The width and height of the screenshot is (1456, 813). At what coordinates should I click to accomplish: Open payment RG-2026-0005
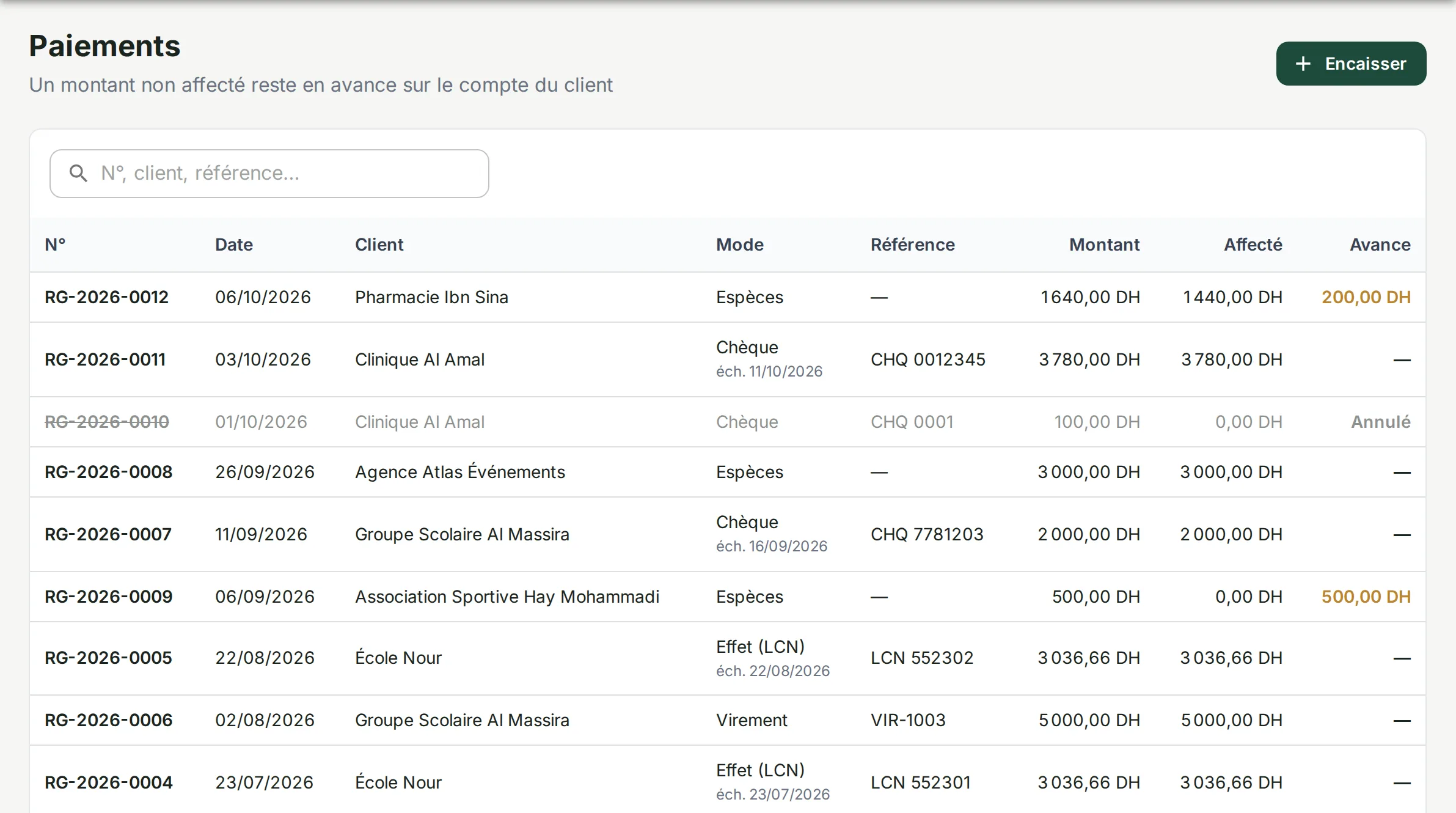point(108,658)
